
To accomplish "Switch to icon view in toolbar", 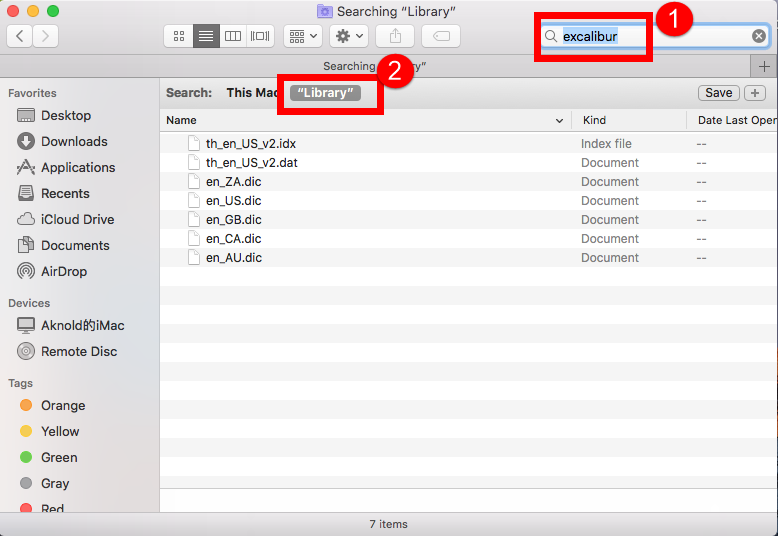I will 179,36.
